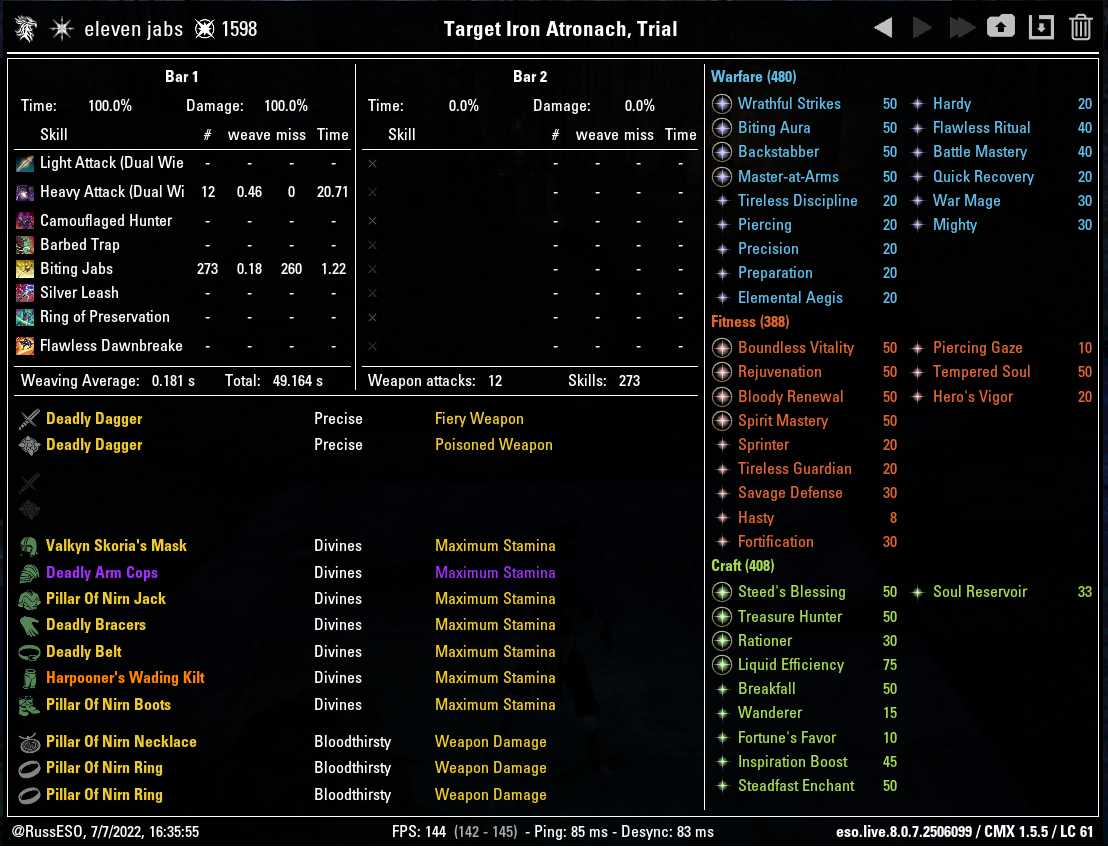Click the Harpooner's Wading Kilt item name
The width and height of the screenshot is (1108, 850).
coord(125,678)
